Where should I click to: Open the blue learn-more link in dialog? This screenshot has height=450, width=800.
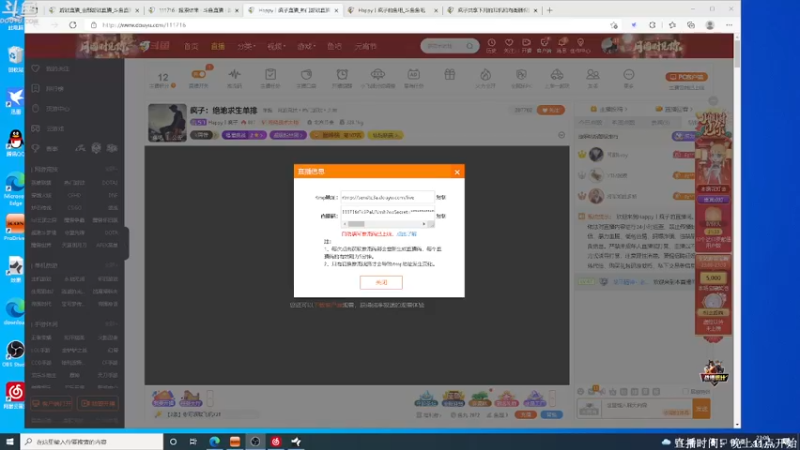(407, 234)
